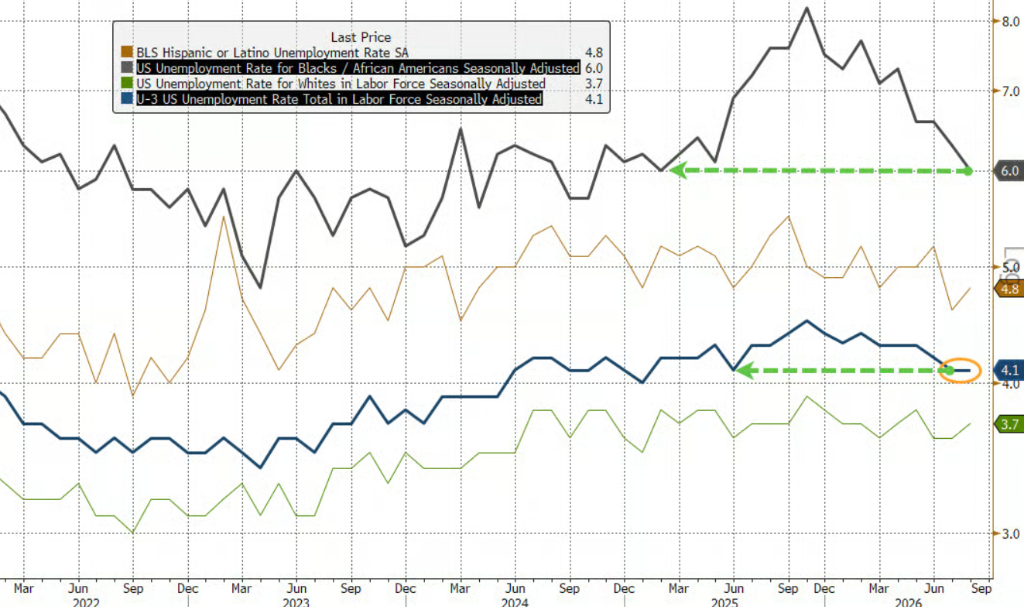Click the highest peak of the gray Black unemployment line
1024x607 pixels.
coord(807,8)
